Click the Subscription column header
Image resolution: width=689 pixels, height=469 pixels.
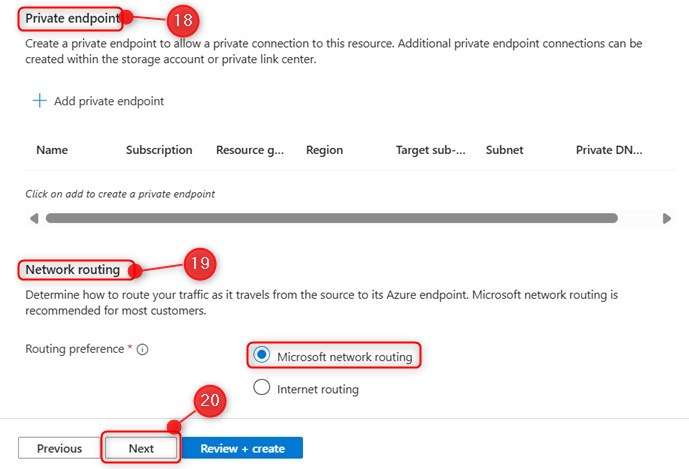(159, 150)
